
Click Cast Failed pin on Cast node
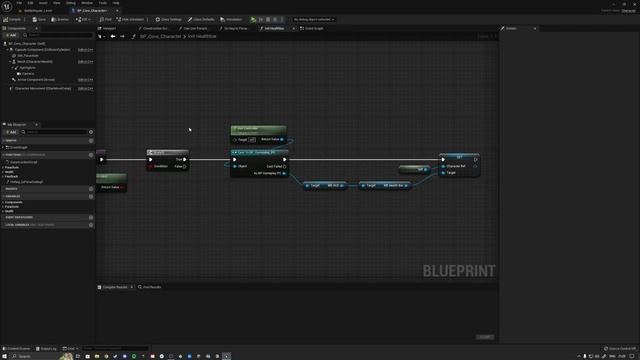click(284, 167)
